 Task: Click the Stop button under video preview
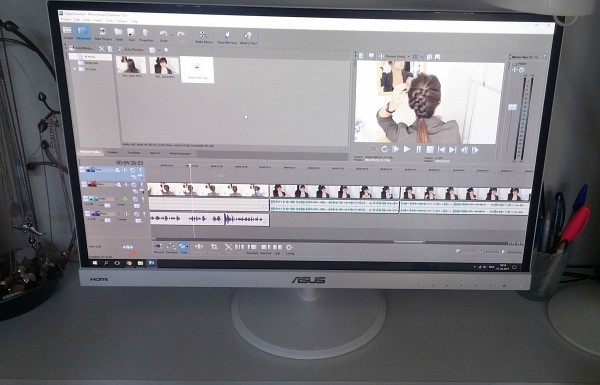pyautogui.click(x=430, y=149)
